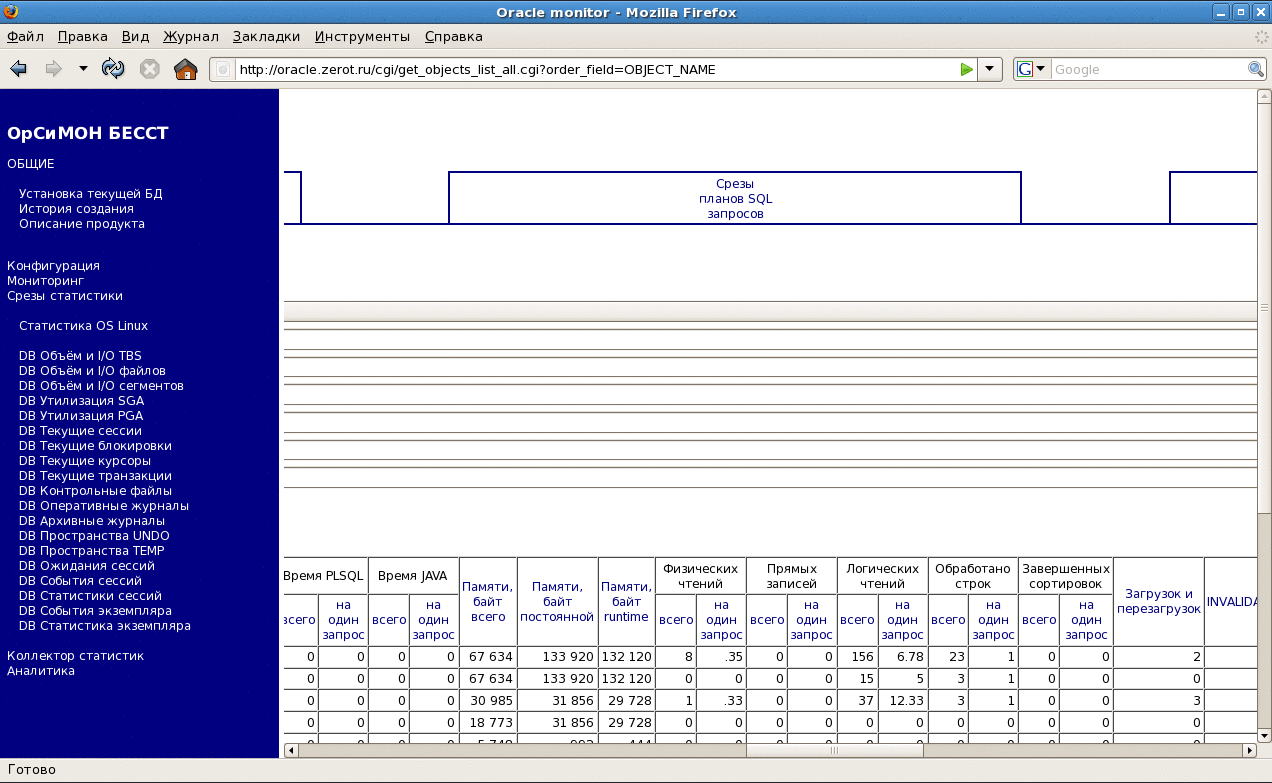Open the DB Текущие сессии link

[x=80, y=431]
